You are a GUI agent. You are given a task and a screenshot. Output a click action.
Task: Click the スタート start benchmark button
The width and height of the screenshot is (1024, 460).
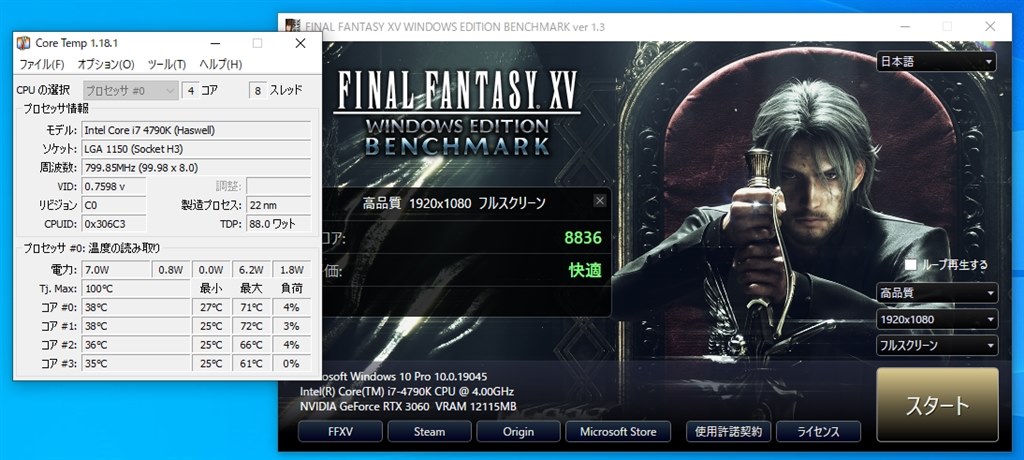click(x=937, y=405)
